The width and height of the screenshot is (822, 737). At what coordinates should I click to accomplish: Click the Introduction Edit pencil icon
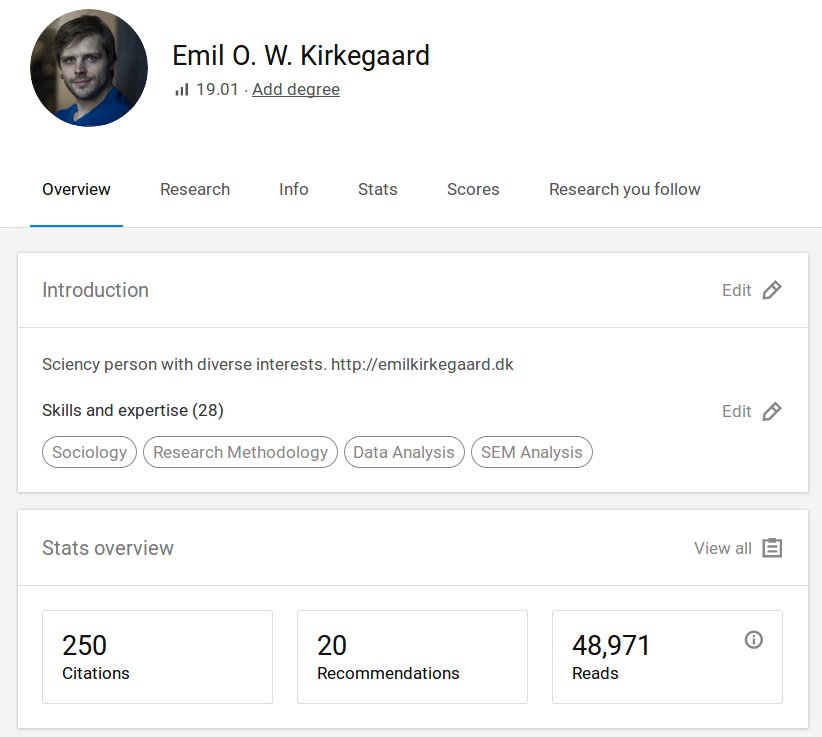[772, 290]
